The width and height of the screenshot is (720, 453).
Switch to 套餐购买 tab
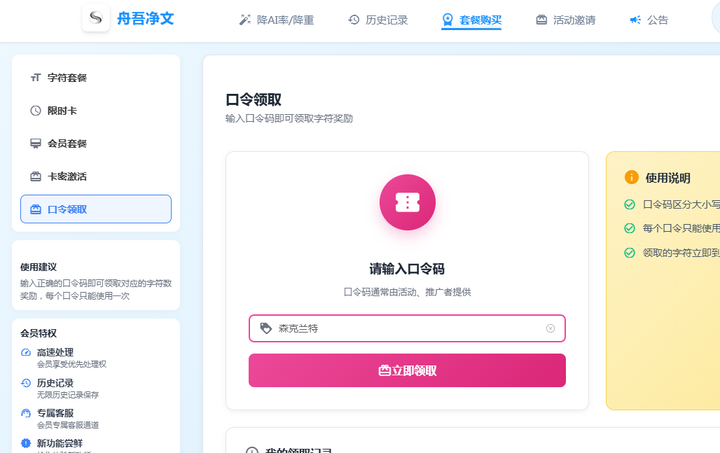click(x=471, y=20)
